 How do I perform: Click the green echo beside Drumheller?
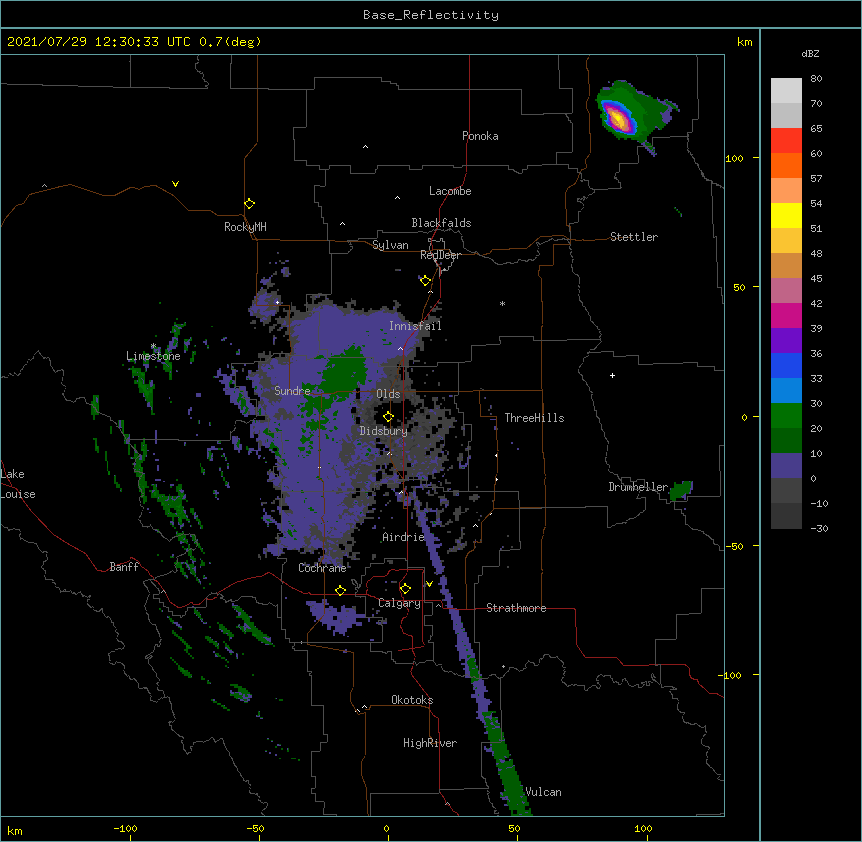pyautogui.click(x=681, y=490)
